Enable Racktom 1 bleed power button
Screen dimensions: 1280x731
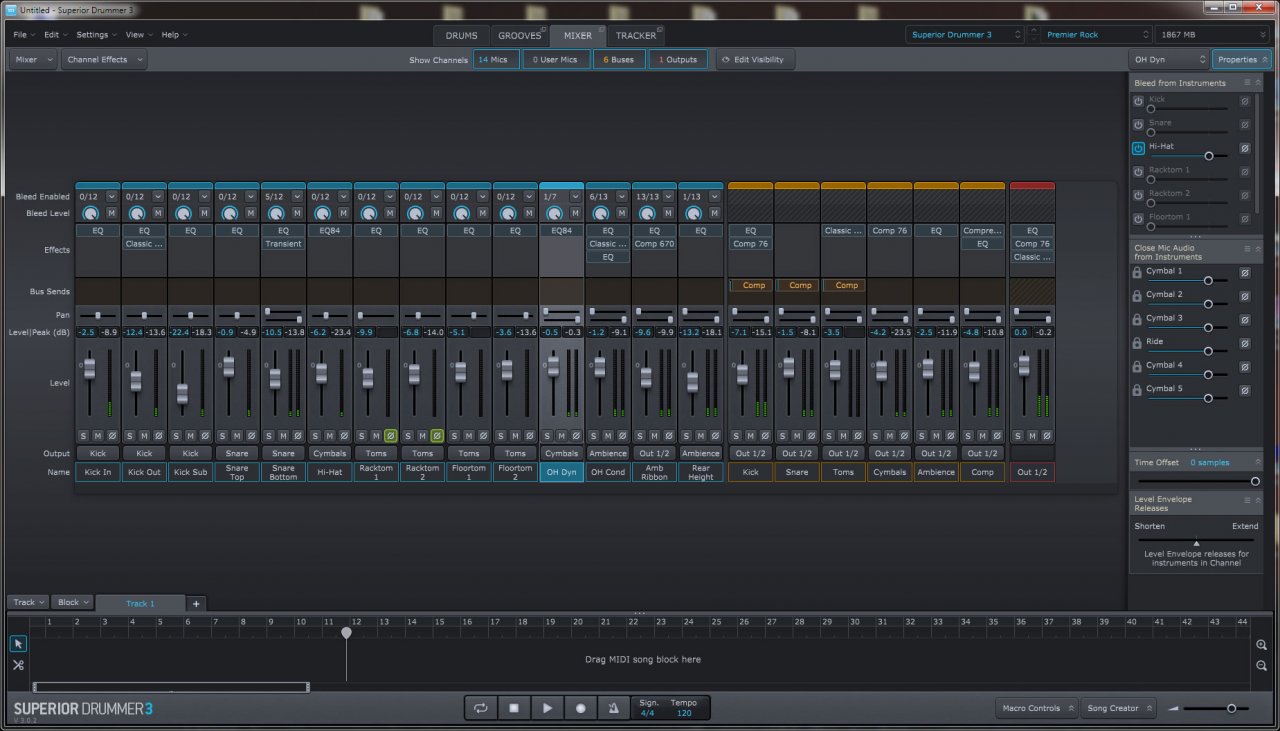click(x=1138, y=171)
